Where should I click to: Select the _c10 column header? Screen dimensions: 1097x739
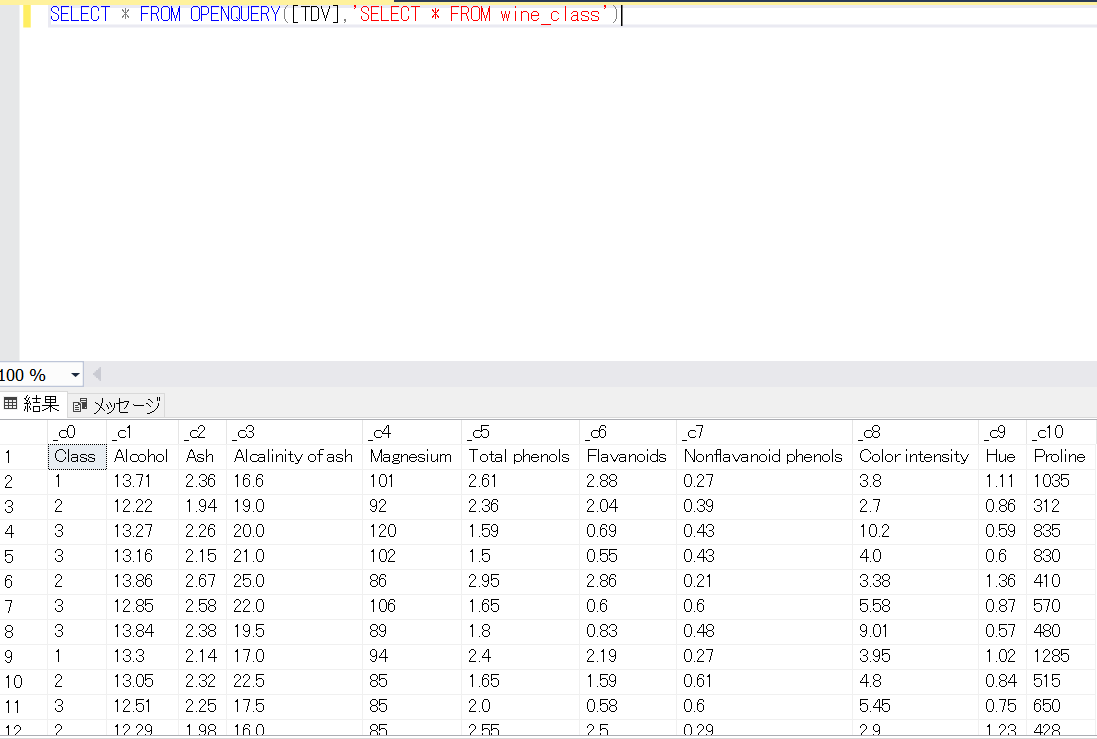coord(1061,432)
